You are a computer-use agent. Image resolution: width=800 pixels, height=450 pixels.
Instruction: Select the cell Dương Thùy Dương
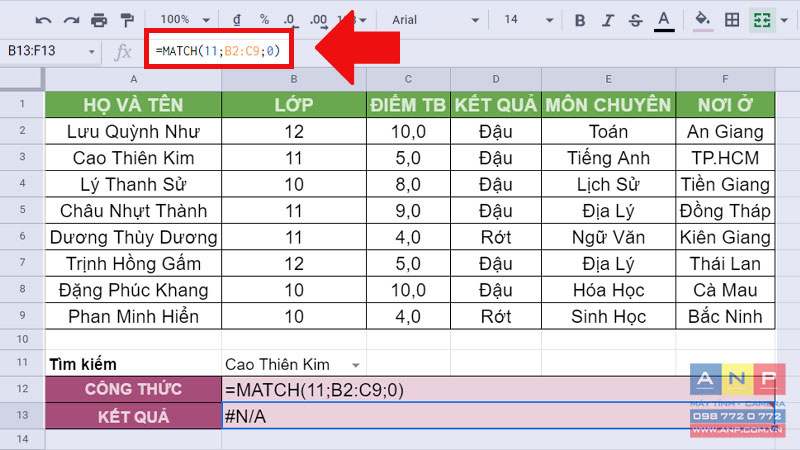133,237
